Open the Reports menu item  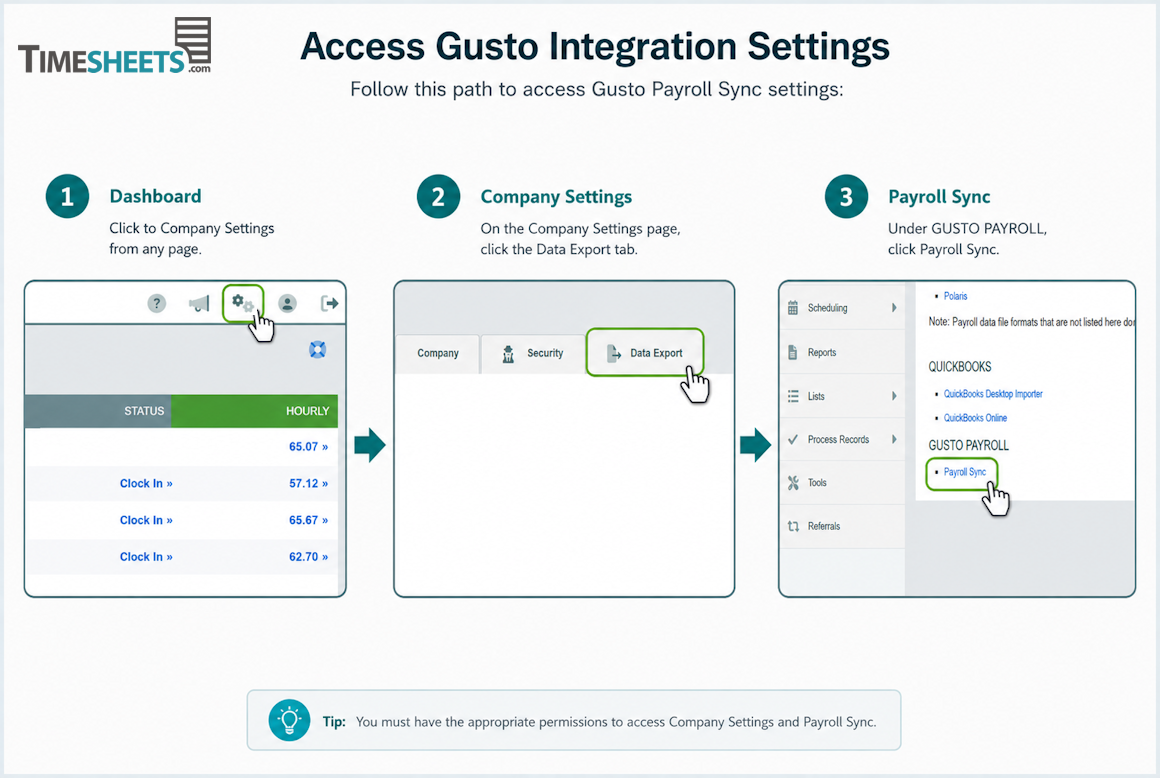tap(842, 352)
